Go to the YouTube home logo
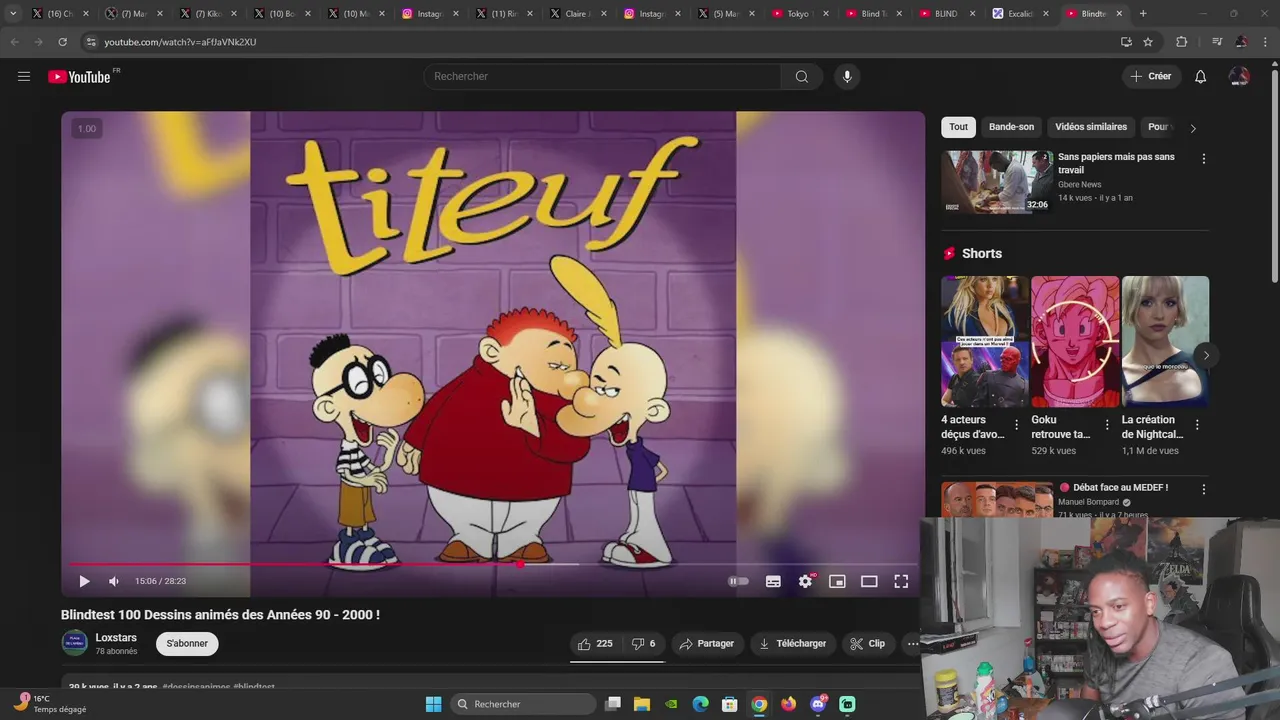Screen dimensions: 1280x720 [79, 77]
